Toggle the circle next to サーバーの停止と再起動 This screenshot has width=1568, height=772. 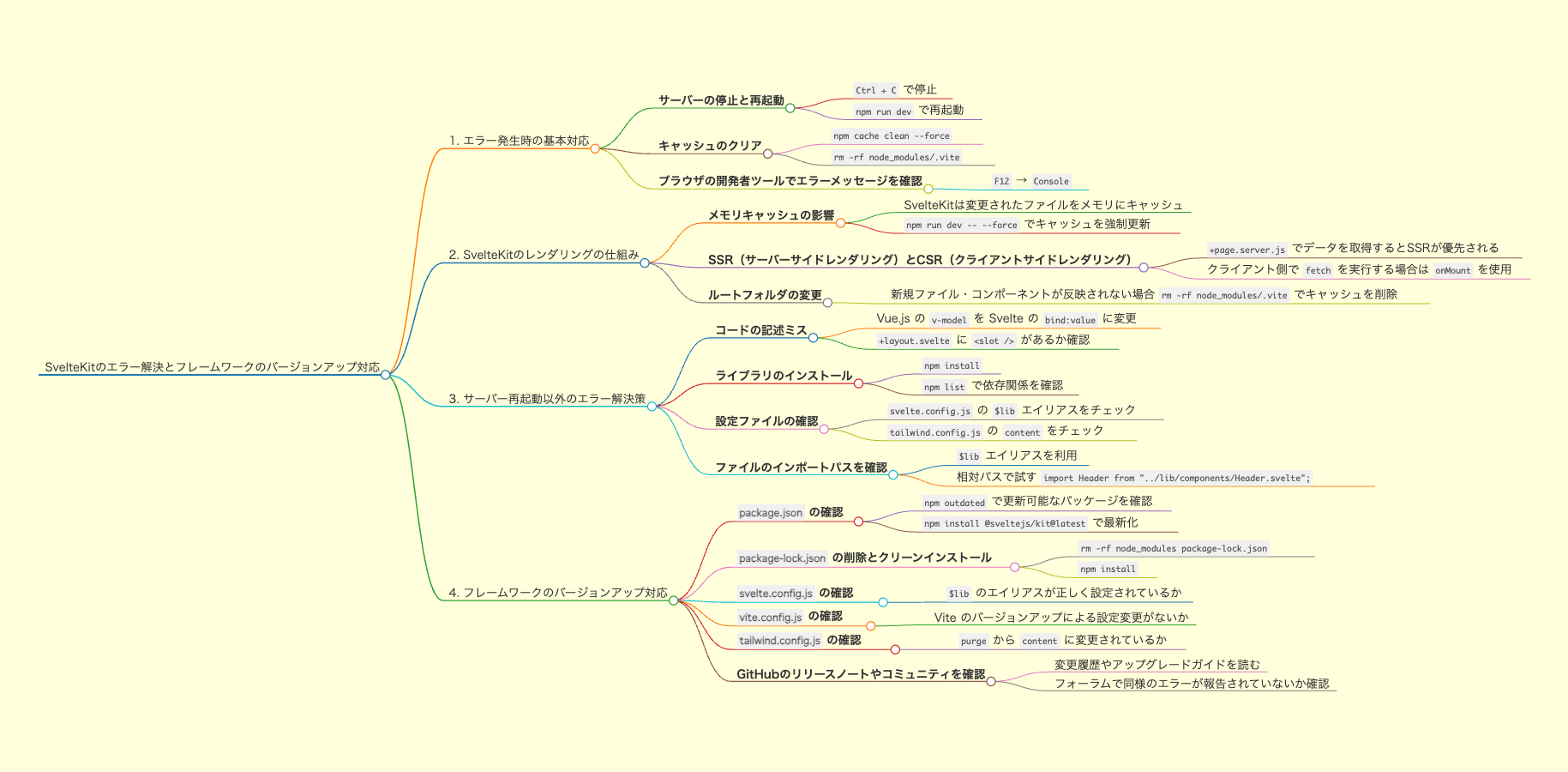click(x=790, y=108)
